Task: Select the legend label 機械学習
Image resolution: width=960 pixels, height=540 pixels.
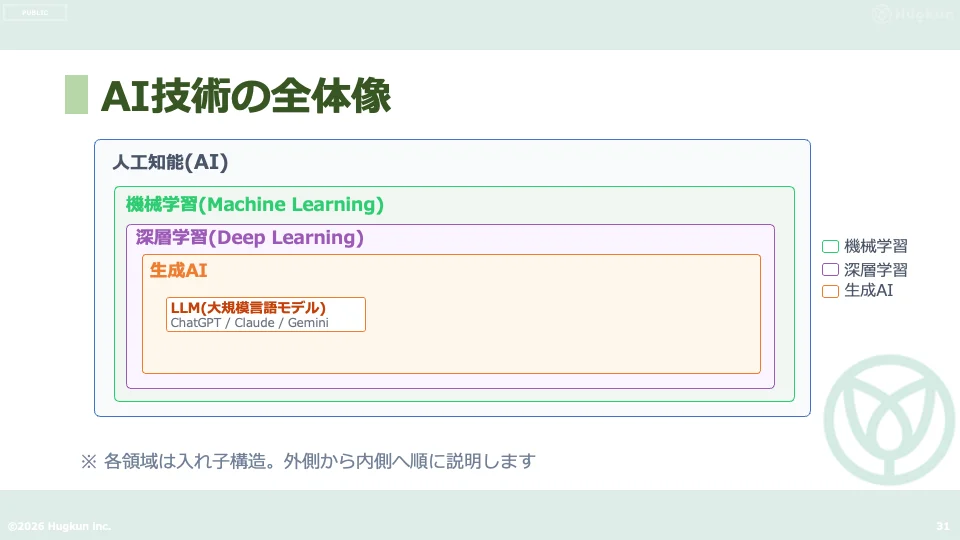Action: 876,246
